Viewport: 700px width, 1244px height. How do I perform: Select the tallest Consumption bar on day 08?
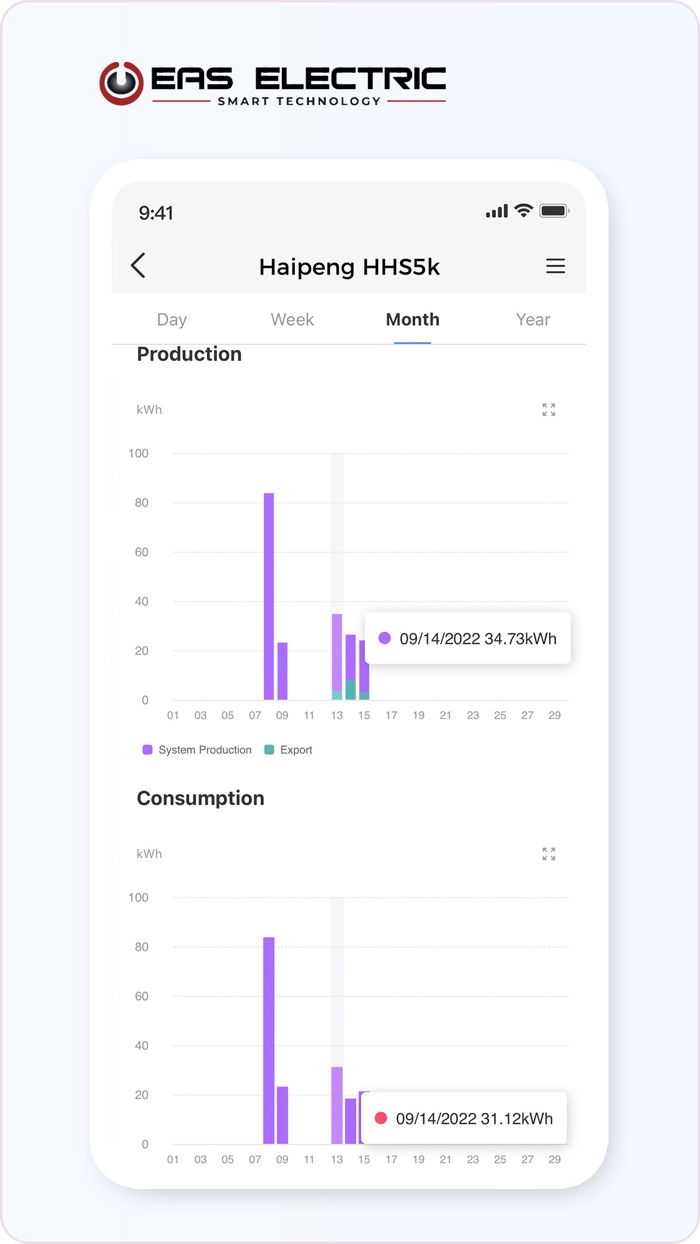(269, 1040)
